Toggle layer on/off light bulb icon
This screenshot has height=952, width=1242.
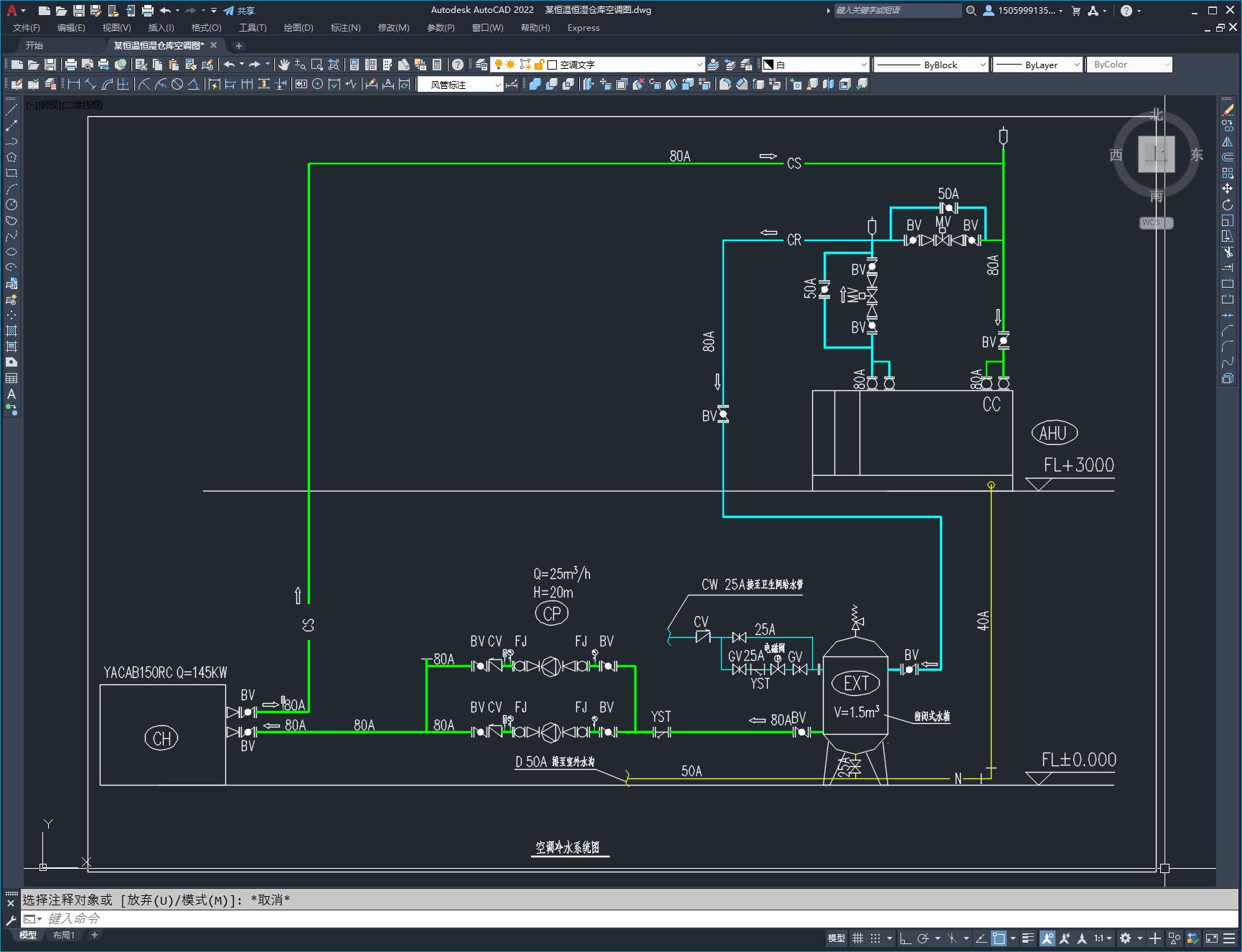pos(498,65)
